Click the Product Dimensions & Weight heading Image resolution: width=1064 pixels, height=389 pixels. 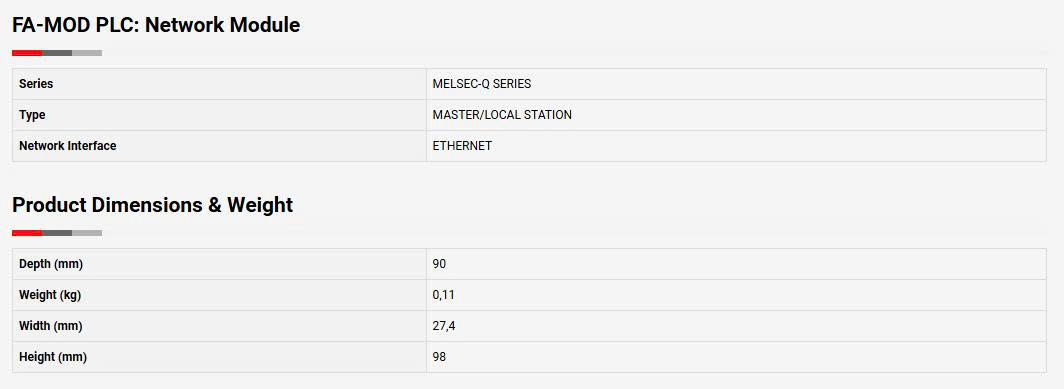153,205
